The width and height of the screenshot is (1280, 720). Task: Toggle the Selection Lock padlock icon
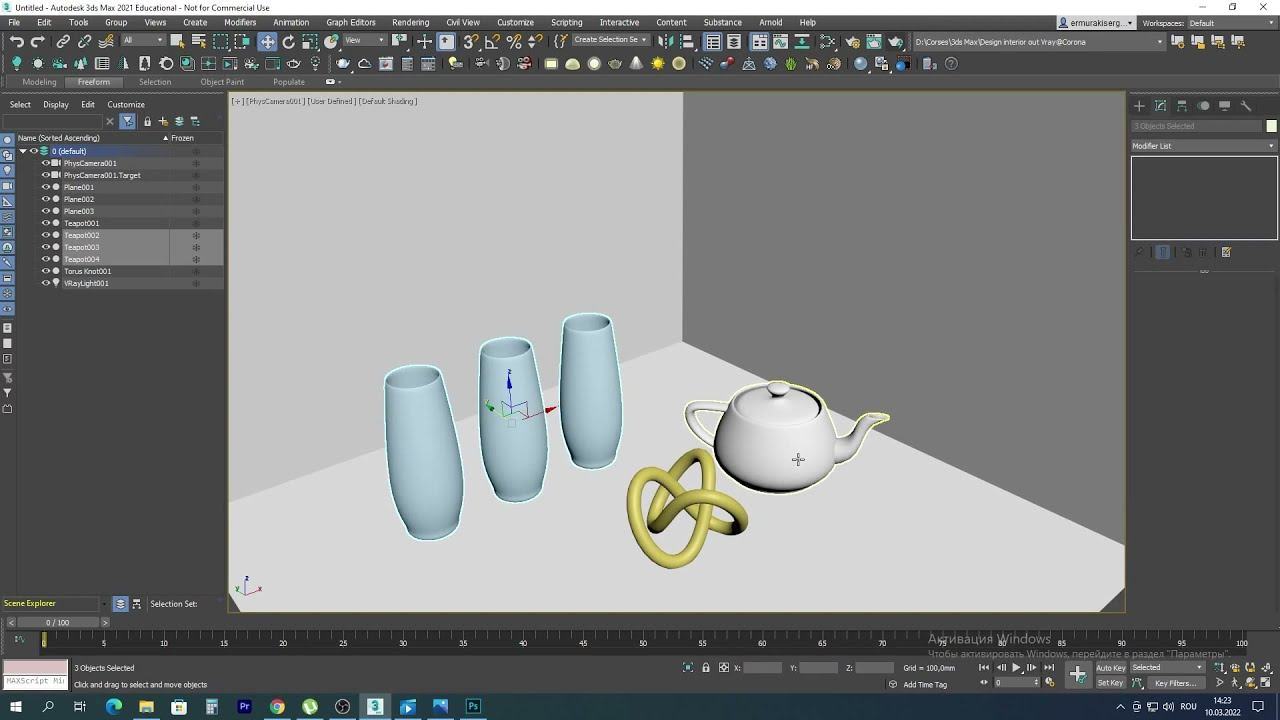[706, 667]
